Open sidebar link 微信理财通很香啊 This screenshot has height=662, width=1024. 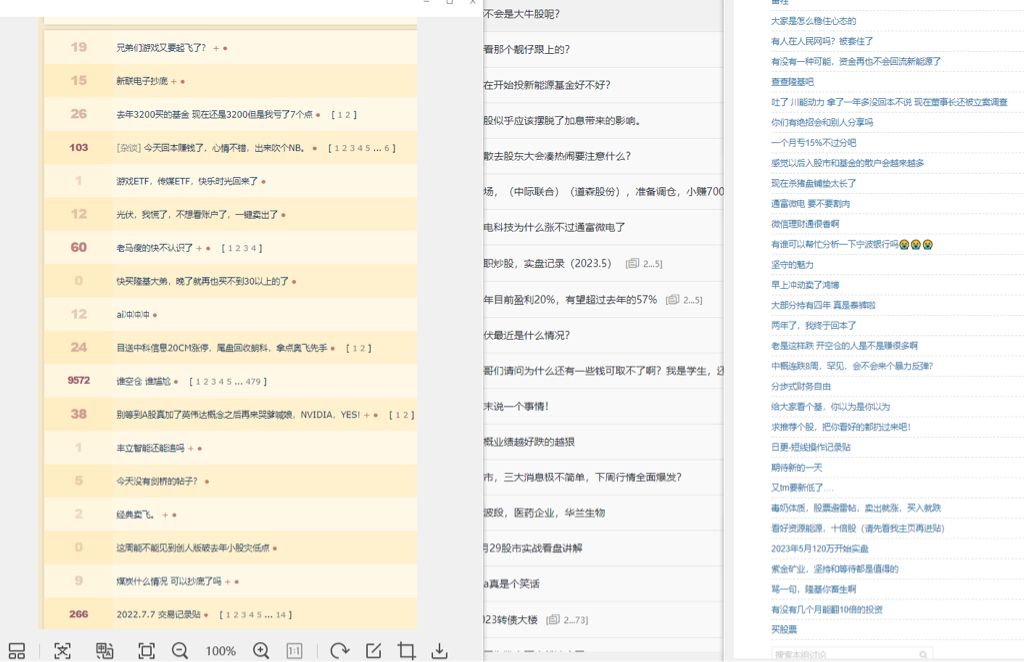[805, 224]
